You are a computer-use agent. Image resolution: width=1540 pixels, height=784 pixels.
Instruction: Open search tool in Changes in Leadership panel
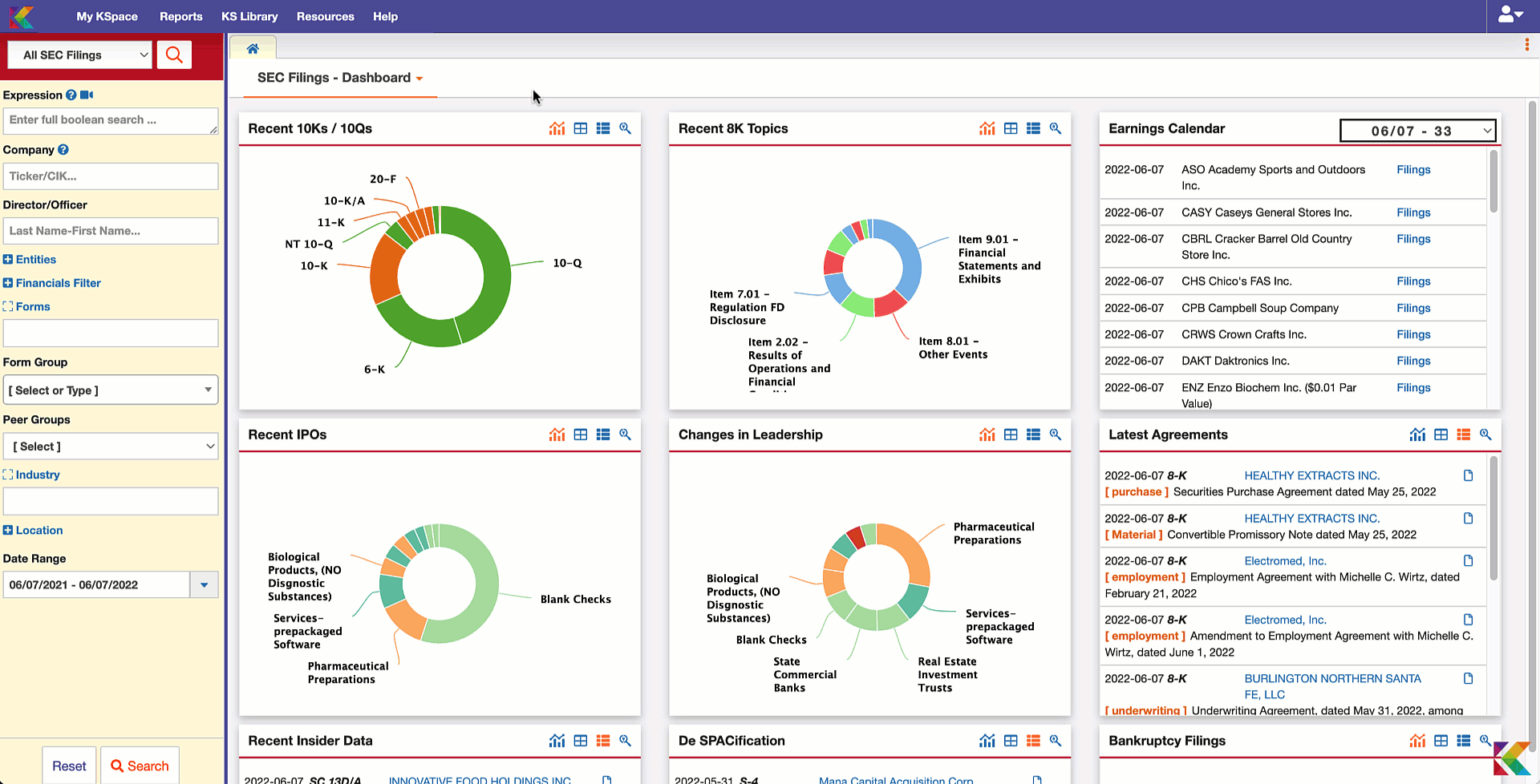click(x=1056, y=434)
